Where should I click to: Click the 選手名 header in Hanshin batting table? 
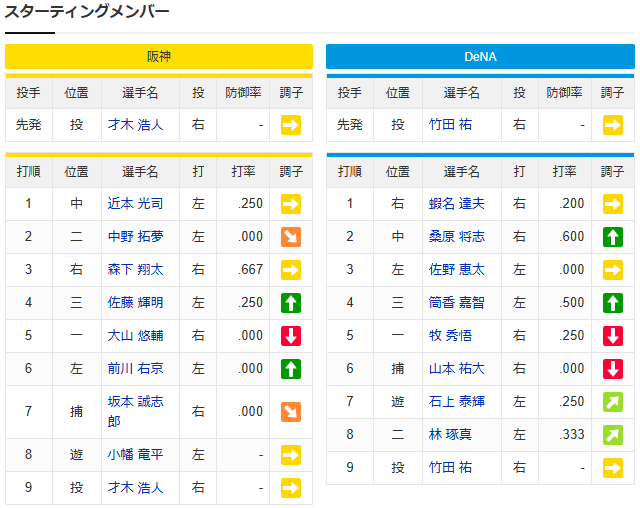click(140, 171)
